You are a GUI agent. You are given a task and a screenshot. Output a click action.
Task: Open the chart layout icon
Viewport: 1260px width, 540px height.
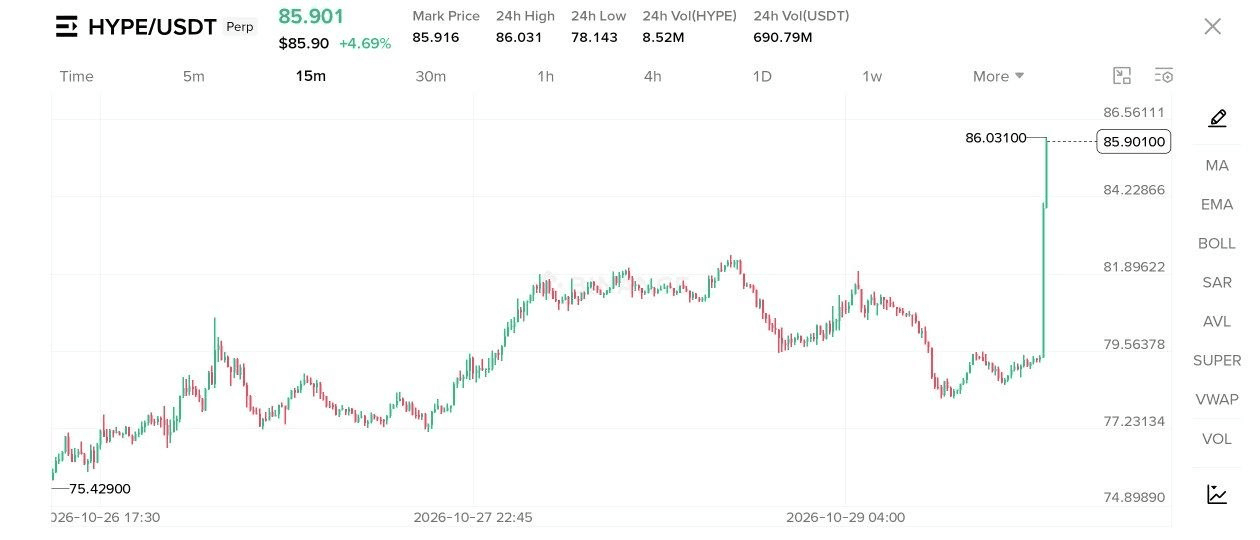coord(1122,76)
